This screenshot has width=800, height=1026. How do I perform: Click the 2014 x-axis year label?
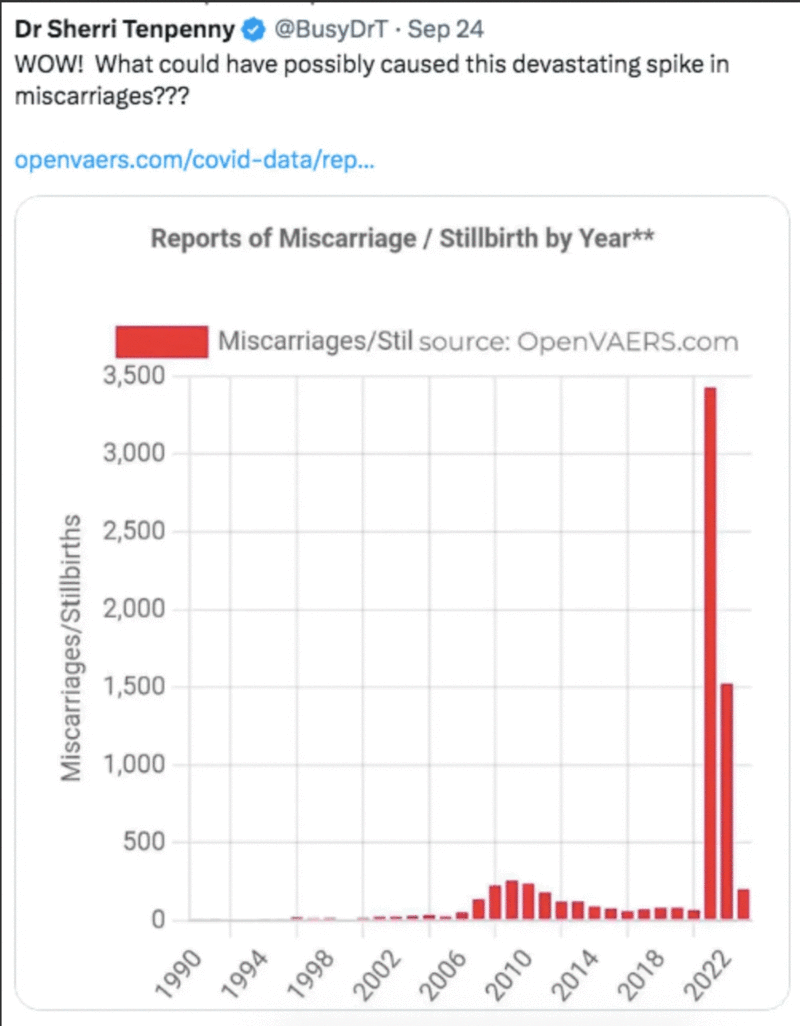[x=575, y=975]
